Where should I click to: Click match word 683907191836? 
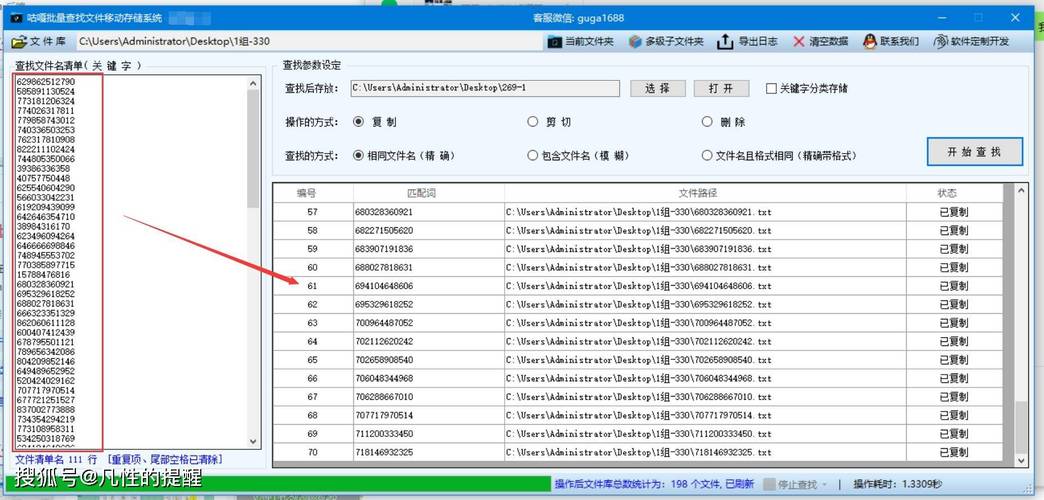tap(384, 249)
